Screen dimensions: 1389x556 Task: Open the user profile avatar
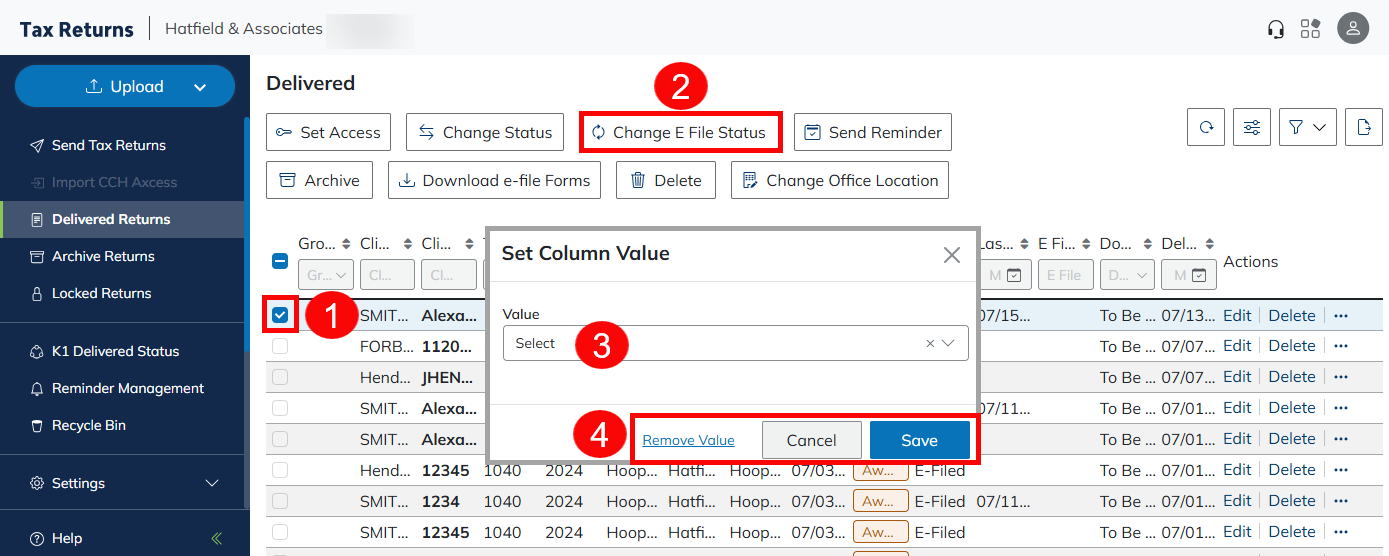[1352, 29]
